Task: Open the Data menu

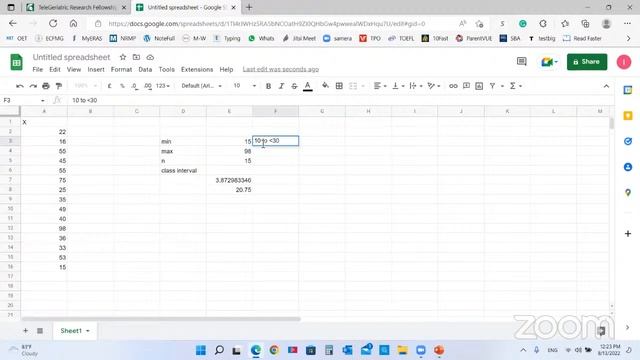Action: tap(145, 69)
